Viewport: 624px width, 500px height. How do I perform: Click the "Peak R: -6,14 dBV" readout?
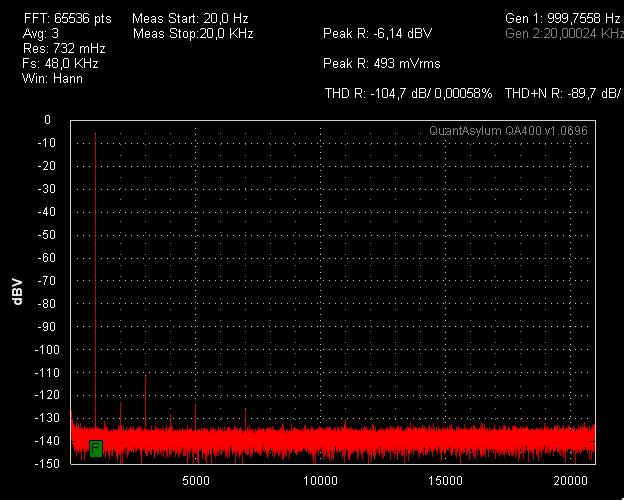pyautogui.click(x=377, y=34)
